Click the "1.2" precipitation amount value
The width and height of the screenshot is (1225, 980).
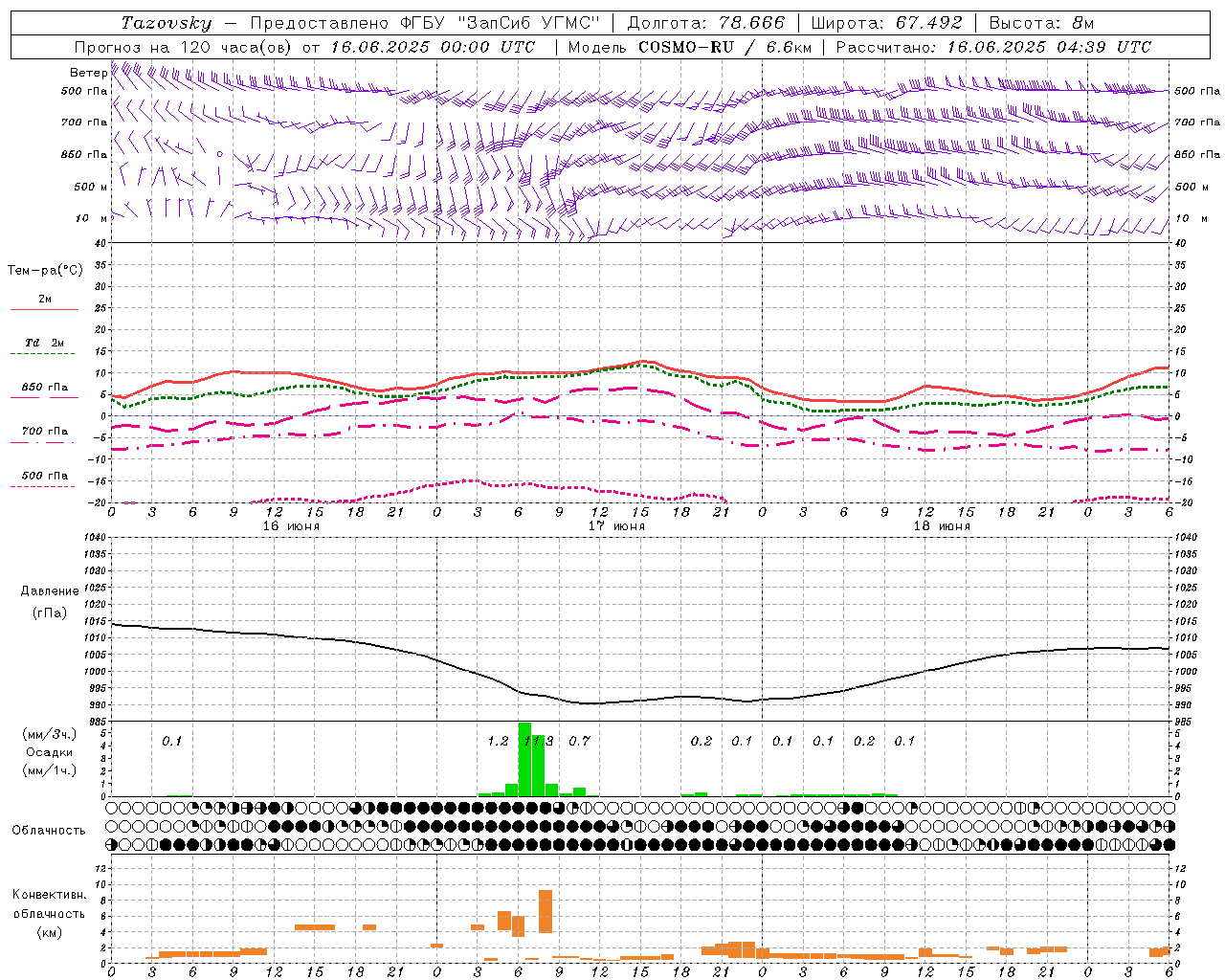[x=498, y=741]
